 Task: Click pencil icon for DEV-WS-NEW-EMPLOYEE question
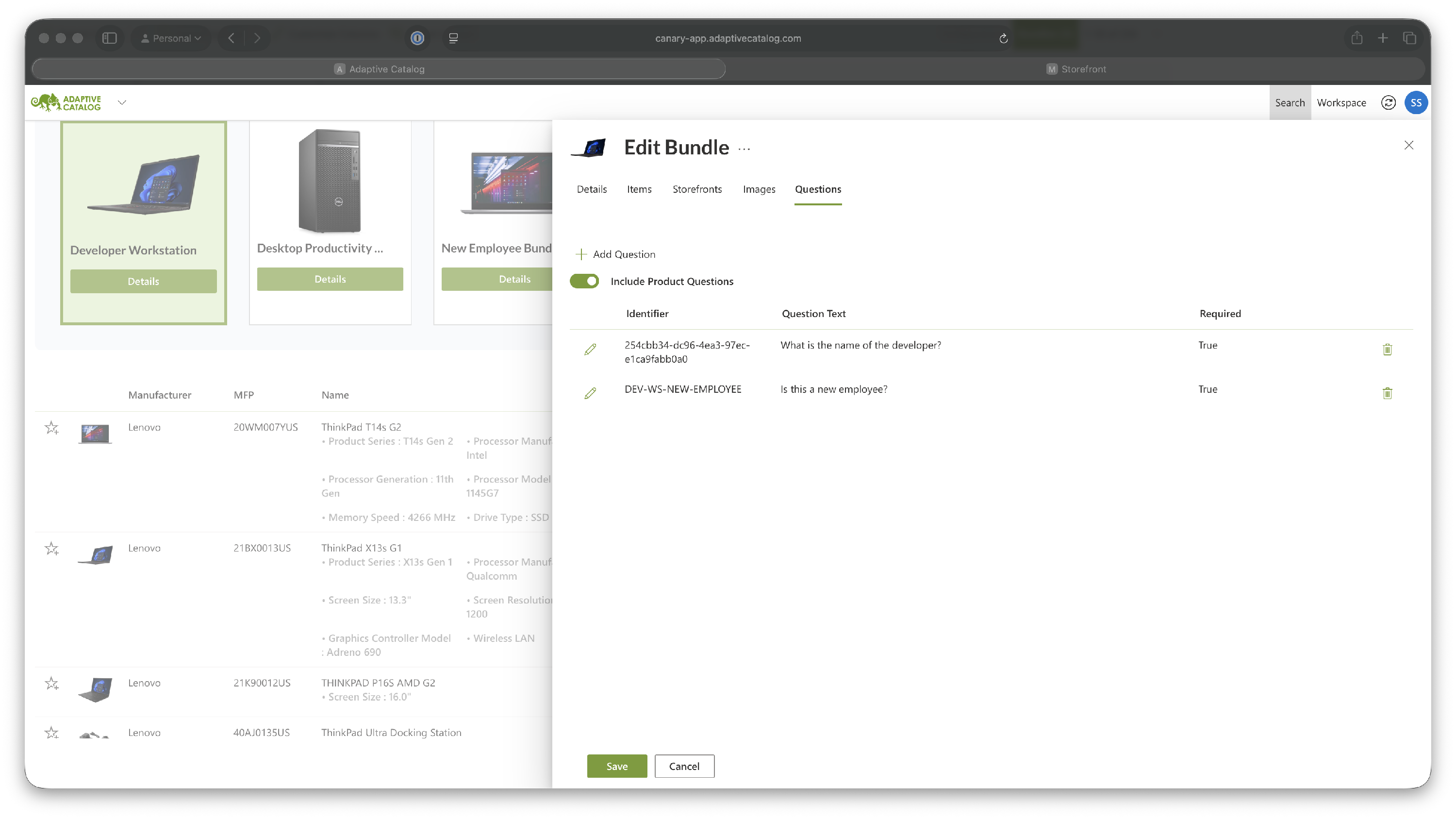tap(590, 393)
